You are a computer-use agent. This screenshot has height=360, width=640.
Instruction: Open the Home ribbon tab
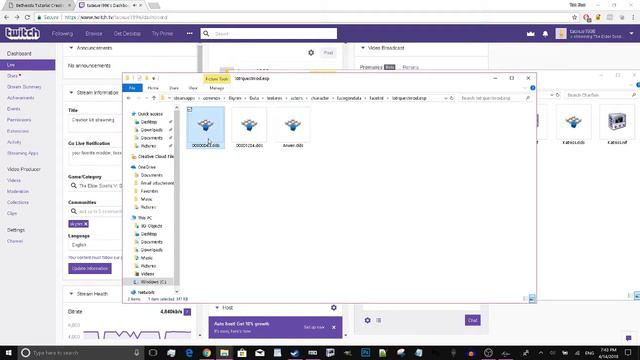(153, 88)
